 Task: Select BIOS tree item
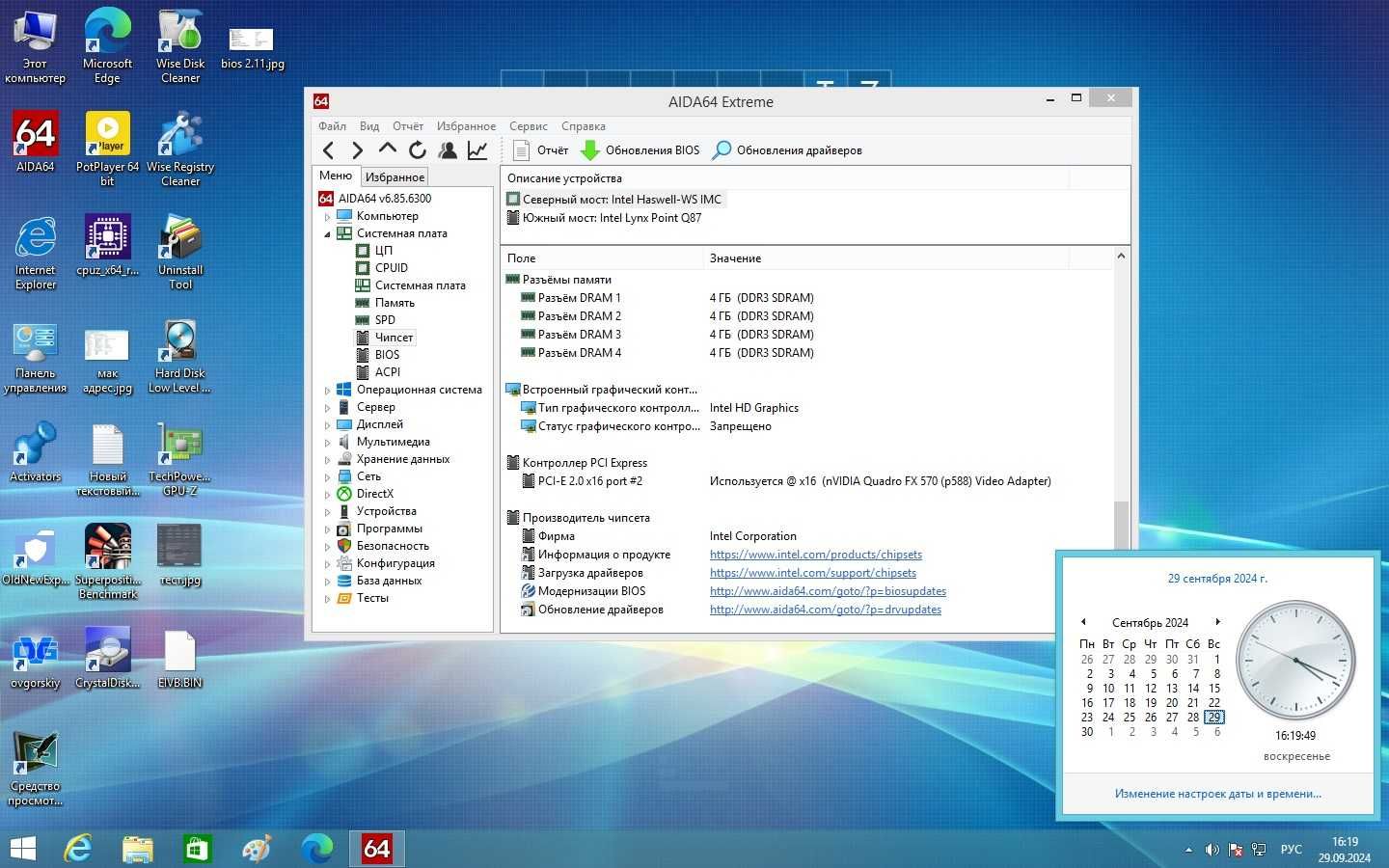pos(387,354)
